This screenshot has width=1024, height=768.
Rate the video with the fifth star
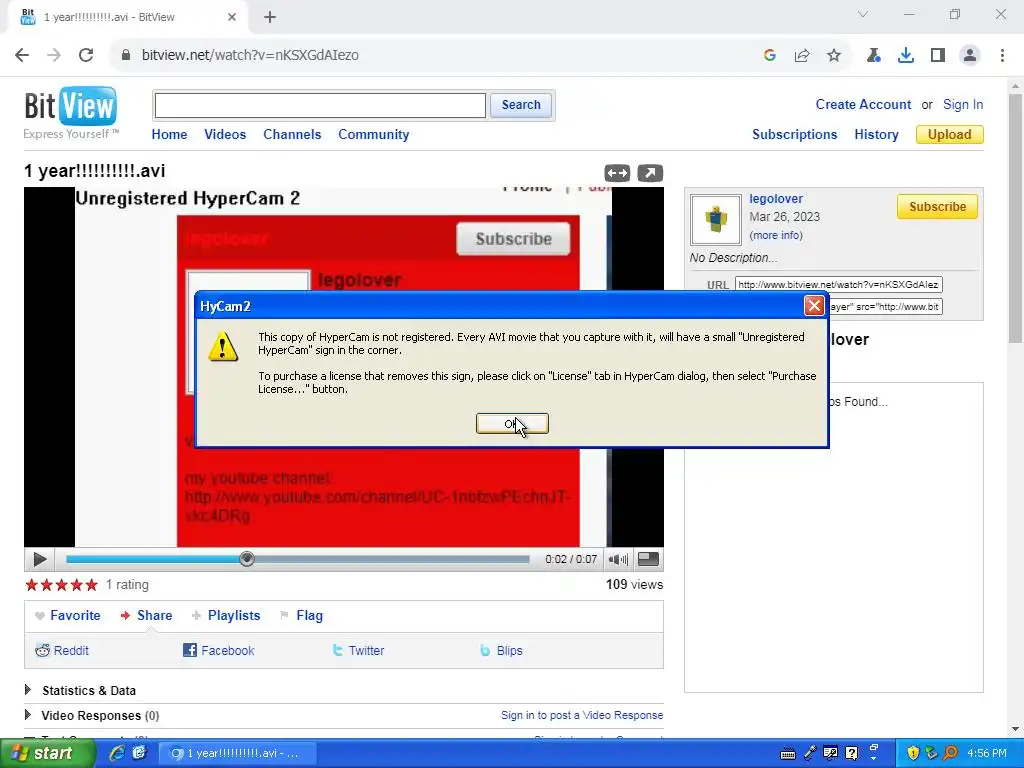click(x=91, y=584)
